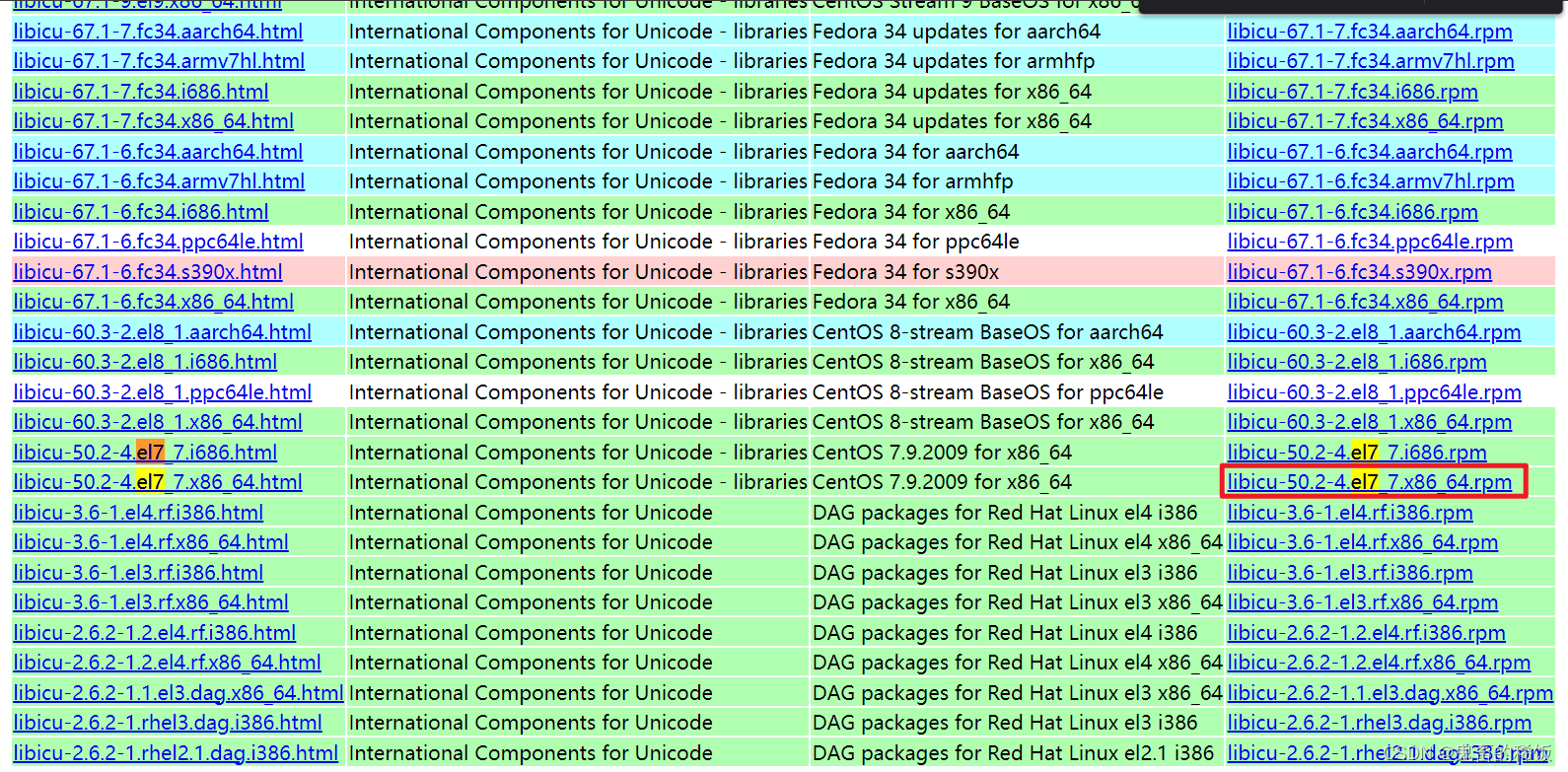
Task: Select 'Fedora 34 for armhfp' cell text
Action: pos(912,181)
